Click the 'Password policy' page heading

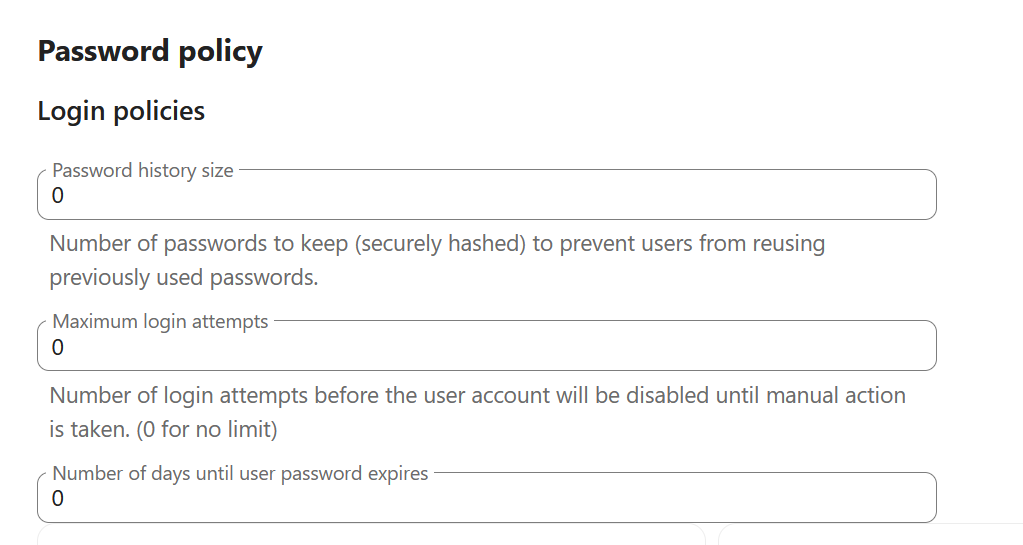pos(150,51)
